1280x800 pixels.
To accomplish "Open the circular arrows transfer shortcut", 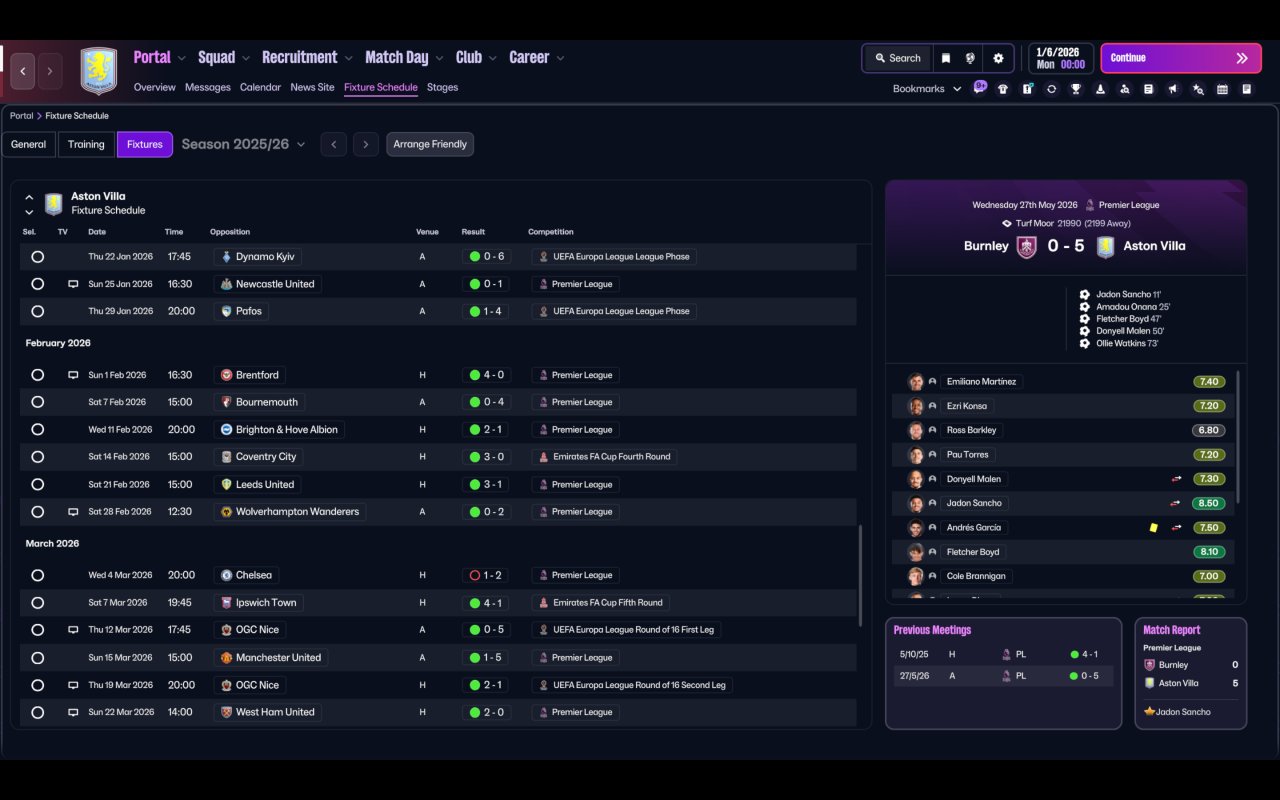I will [x=1051, y=89].
